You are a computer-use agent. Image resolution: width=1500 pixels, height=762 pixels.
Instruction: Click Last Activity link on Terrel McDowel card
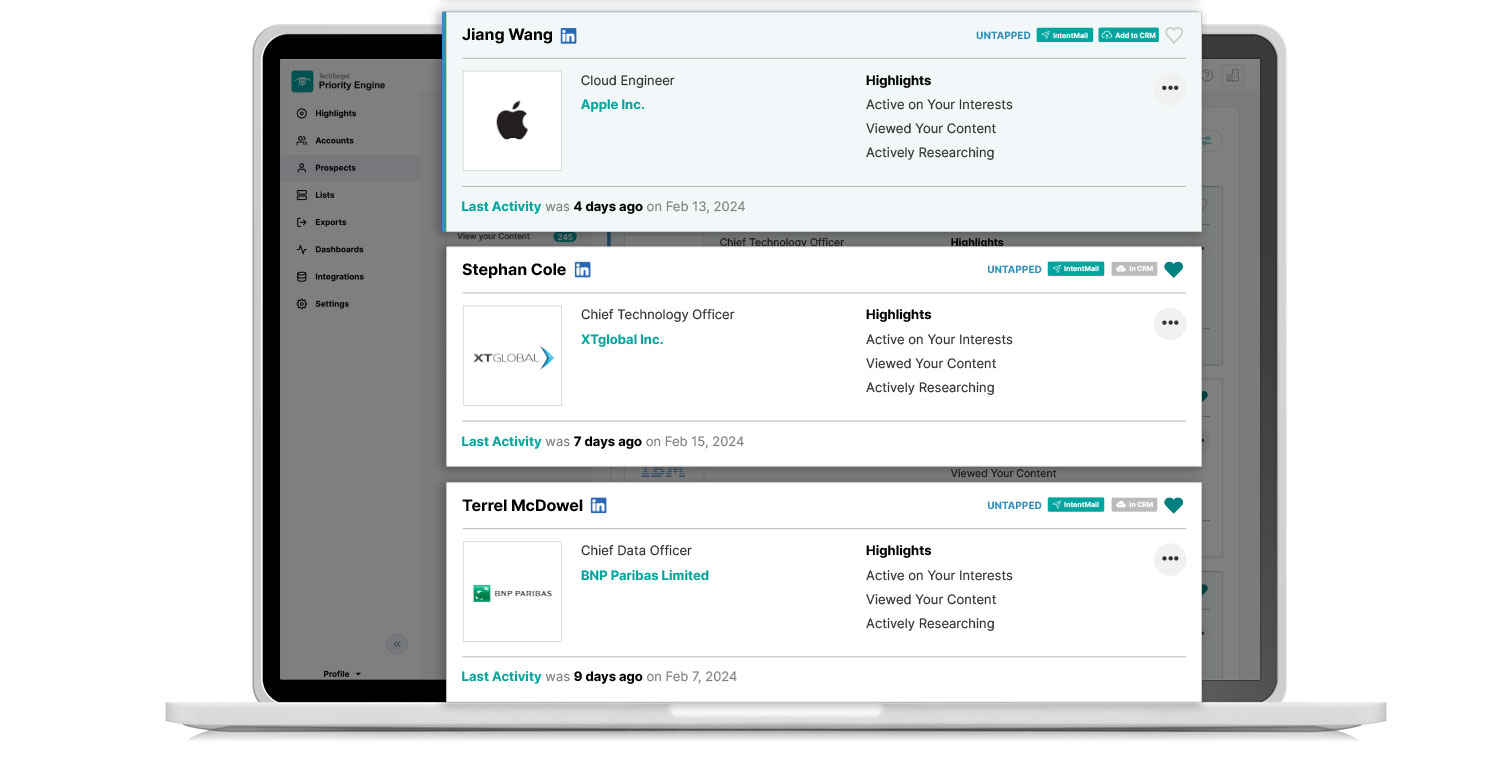[x=501, y=677]
